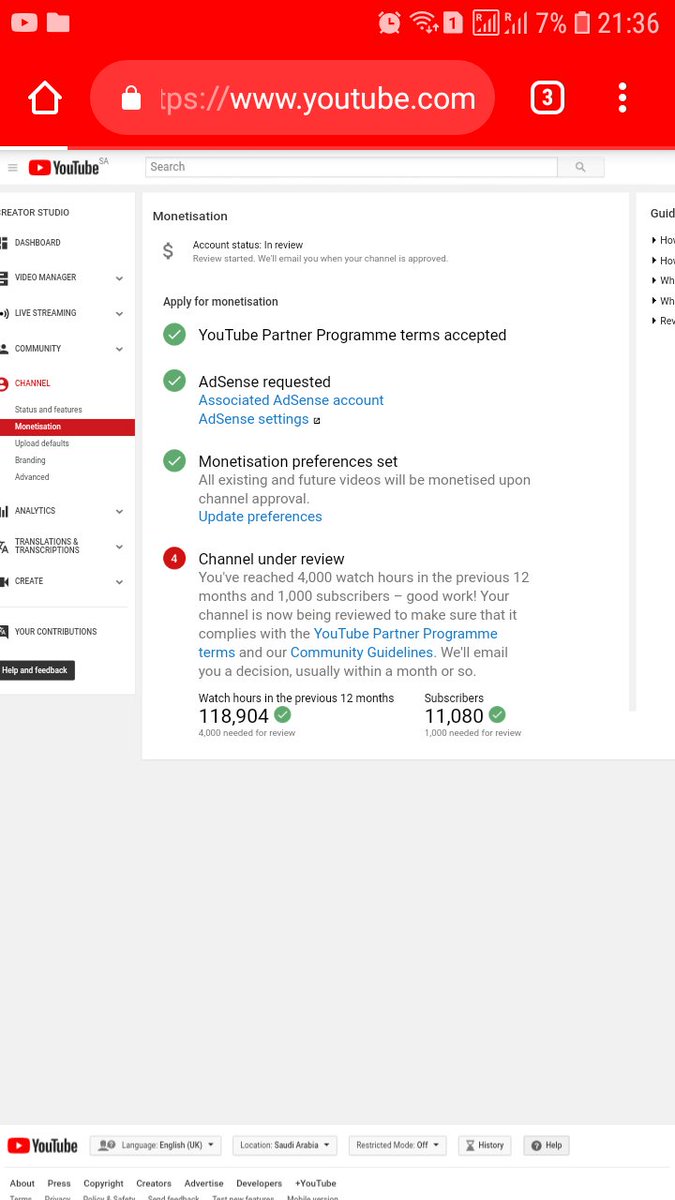Open the Advertise footer link
The height and width of the screenshot is (1200, 675).
pos(204,1183)
